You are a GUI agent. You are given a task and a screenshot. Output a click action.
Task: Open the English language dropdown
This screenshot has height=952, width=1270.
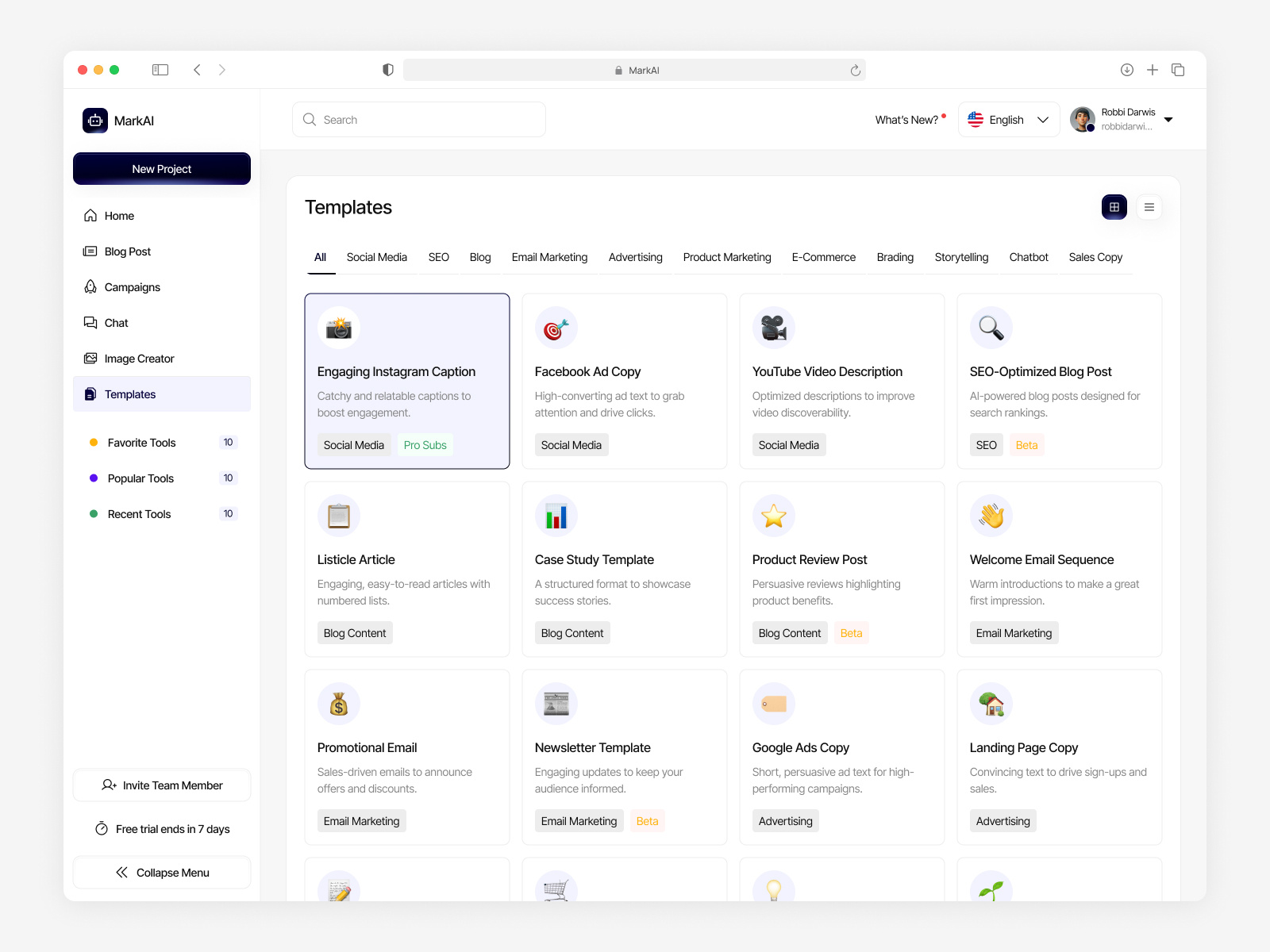pyautogui.click(x=1008, y=119)
